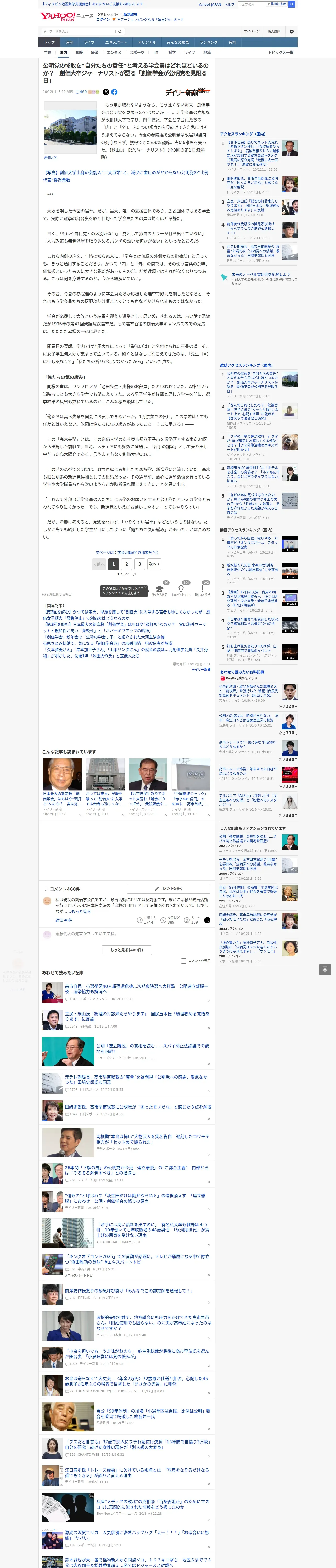Select the エンタメ category
The image size is (336, 1568).
point(114,52)
